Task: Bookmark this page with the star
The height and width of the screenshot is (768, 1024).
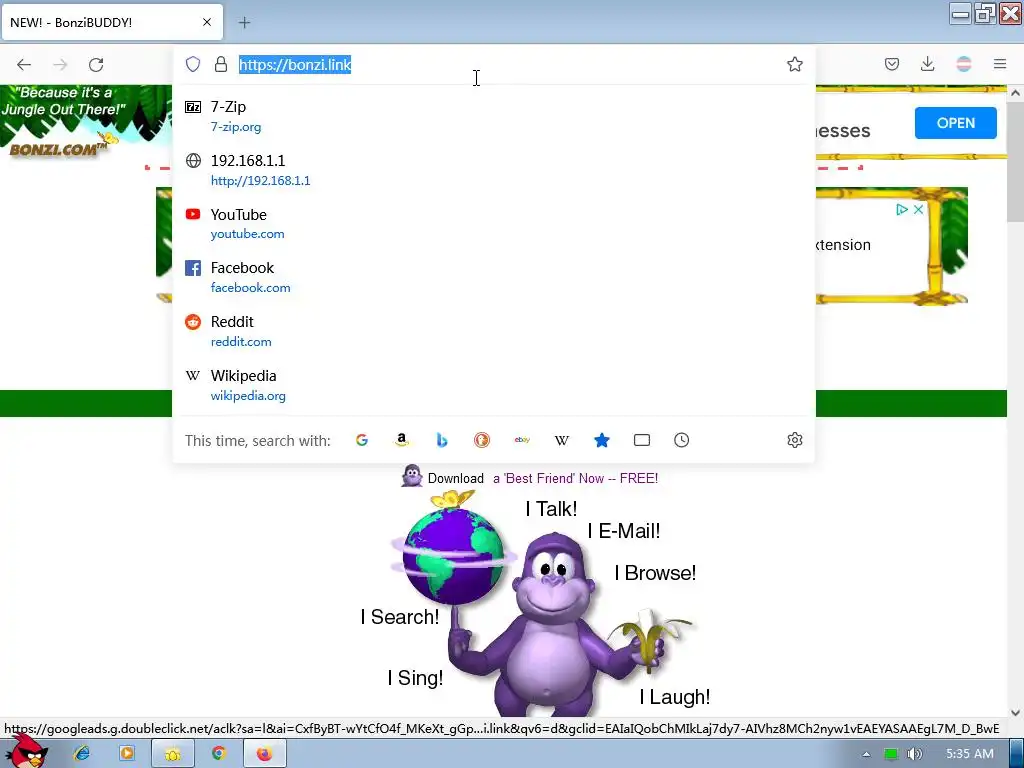Action: 795,64
